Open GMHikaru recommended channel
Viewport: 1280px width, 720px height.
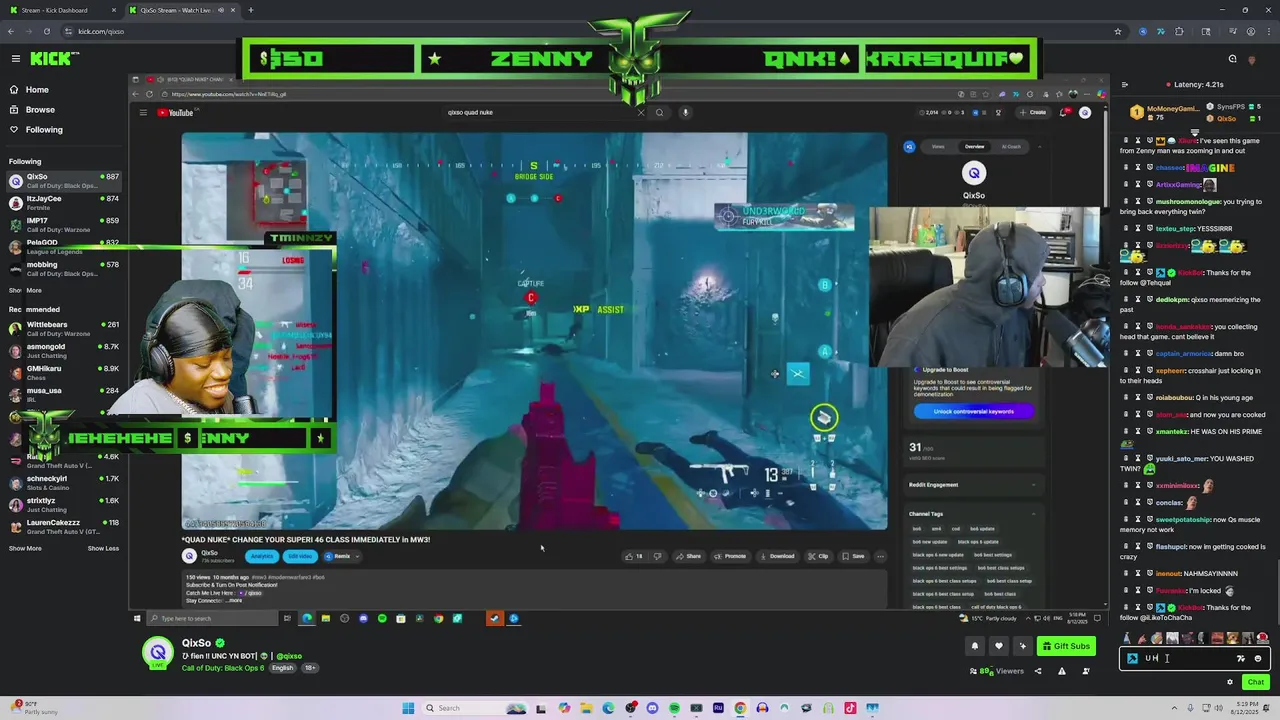63,373
